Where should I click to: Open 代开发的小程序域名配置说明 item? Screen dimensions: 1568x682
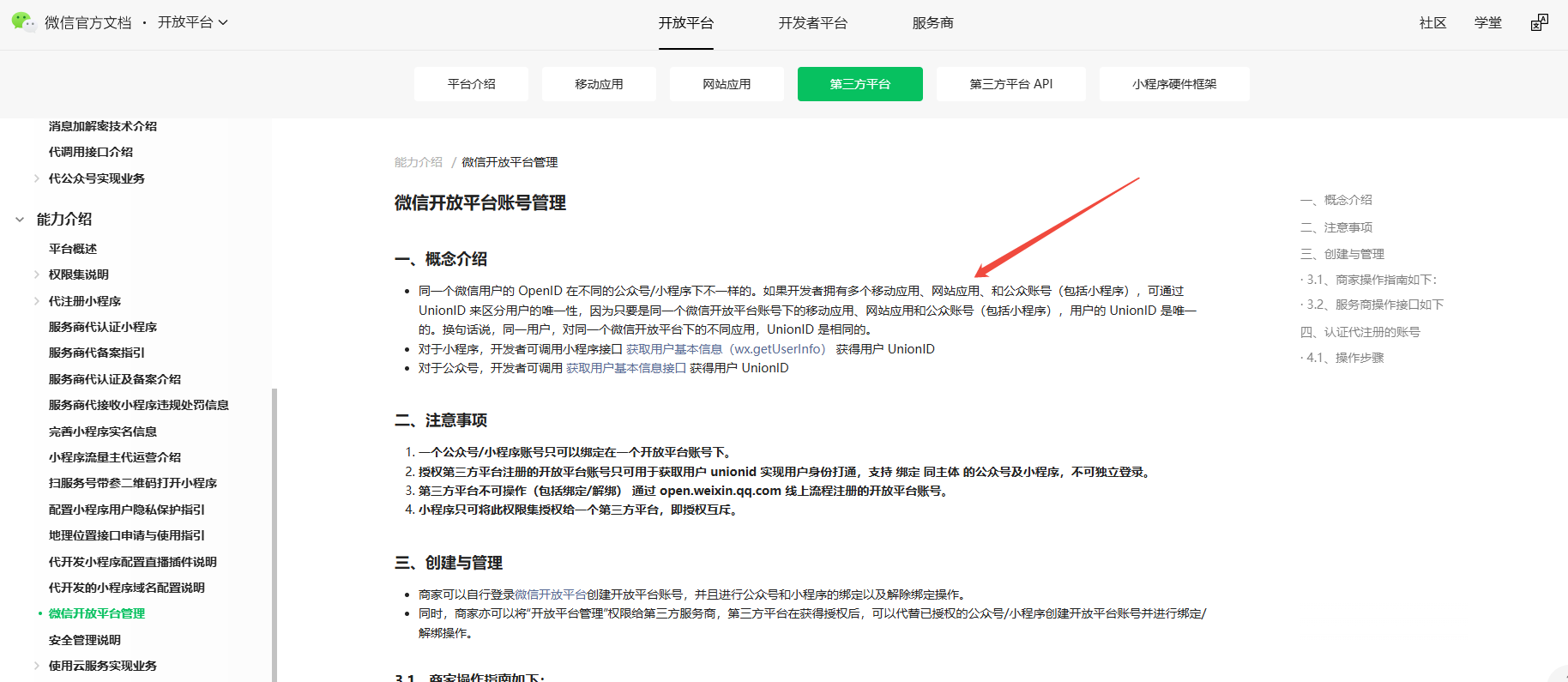(x=127, y=588)
